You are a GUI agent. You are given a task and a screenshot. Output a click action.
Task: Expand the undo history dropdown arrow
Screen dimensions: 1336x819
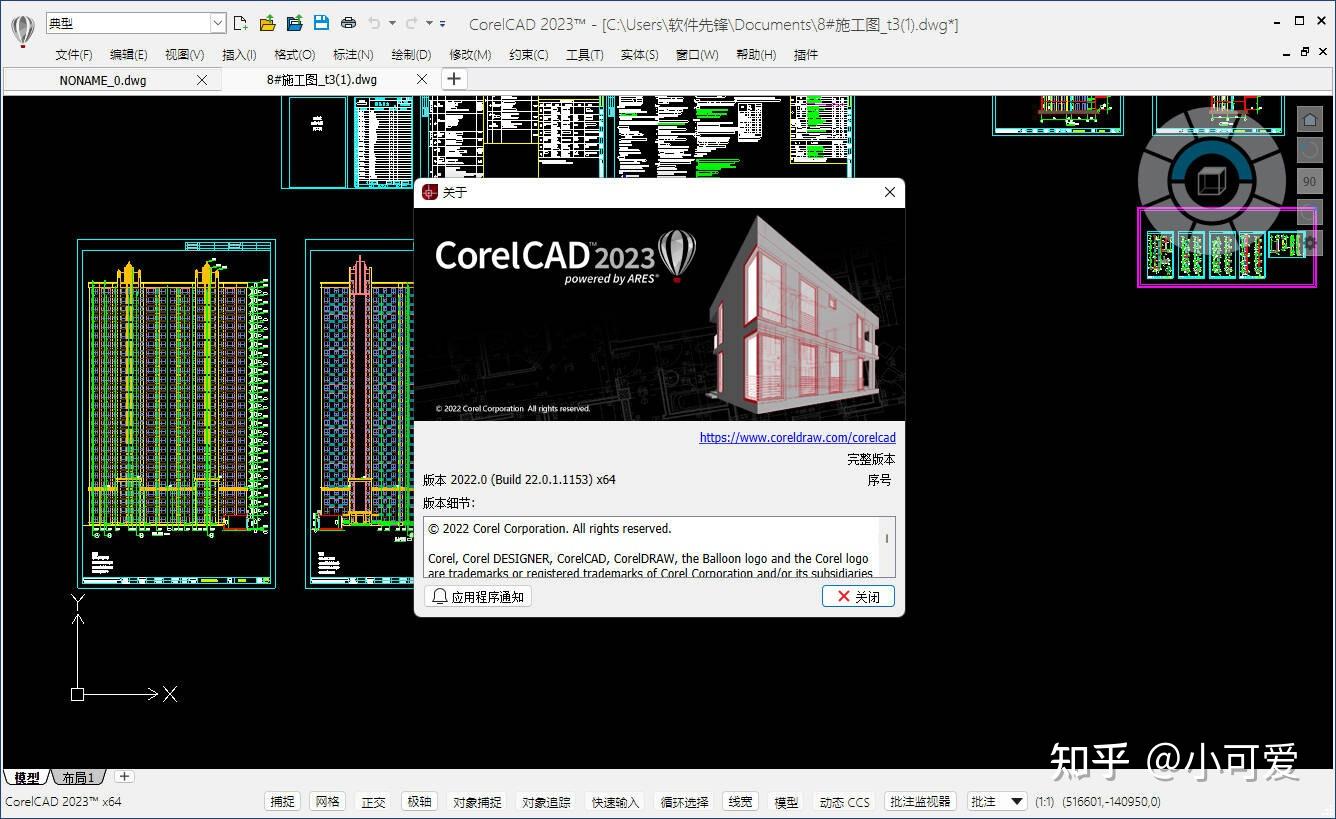pyautogui.click(x=392, y=22)
